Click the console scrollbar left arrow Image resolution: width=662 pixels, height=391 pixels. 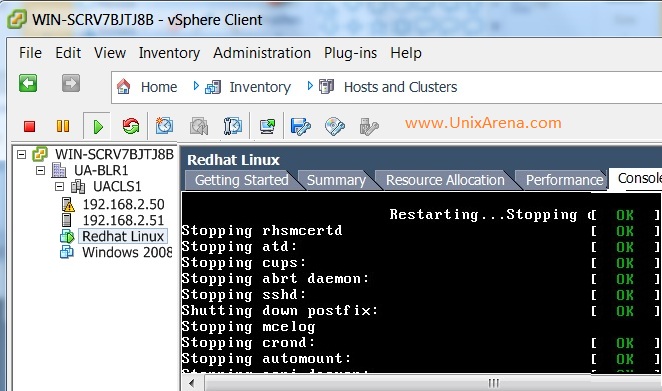coord(192,383)
